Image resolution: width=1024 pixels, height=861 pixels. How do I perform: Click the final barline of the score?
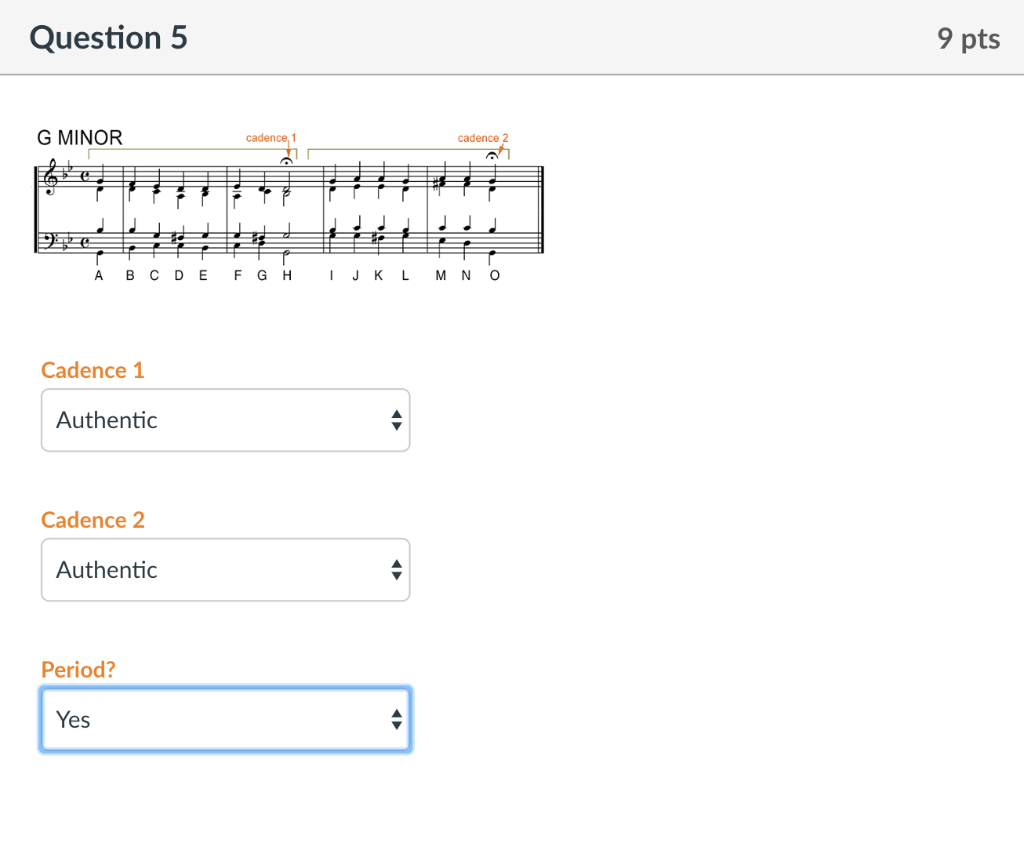[541, 203]
